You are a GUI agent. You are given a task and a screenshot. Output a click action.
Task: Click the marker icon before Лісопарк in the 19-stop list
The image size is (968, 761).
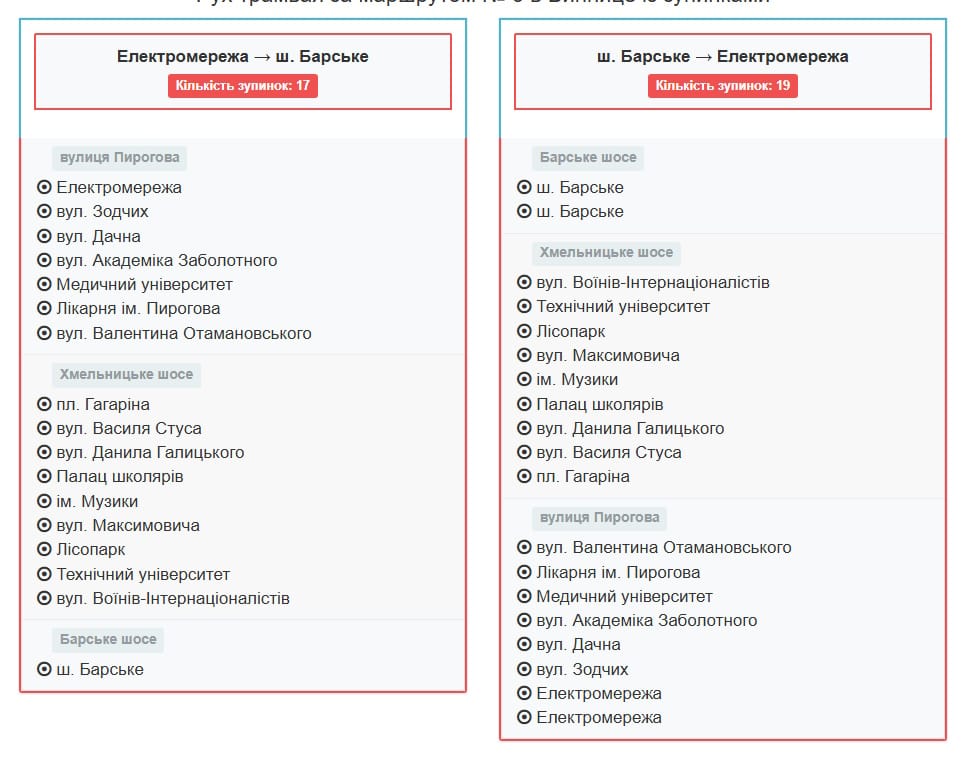(524, 332)
